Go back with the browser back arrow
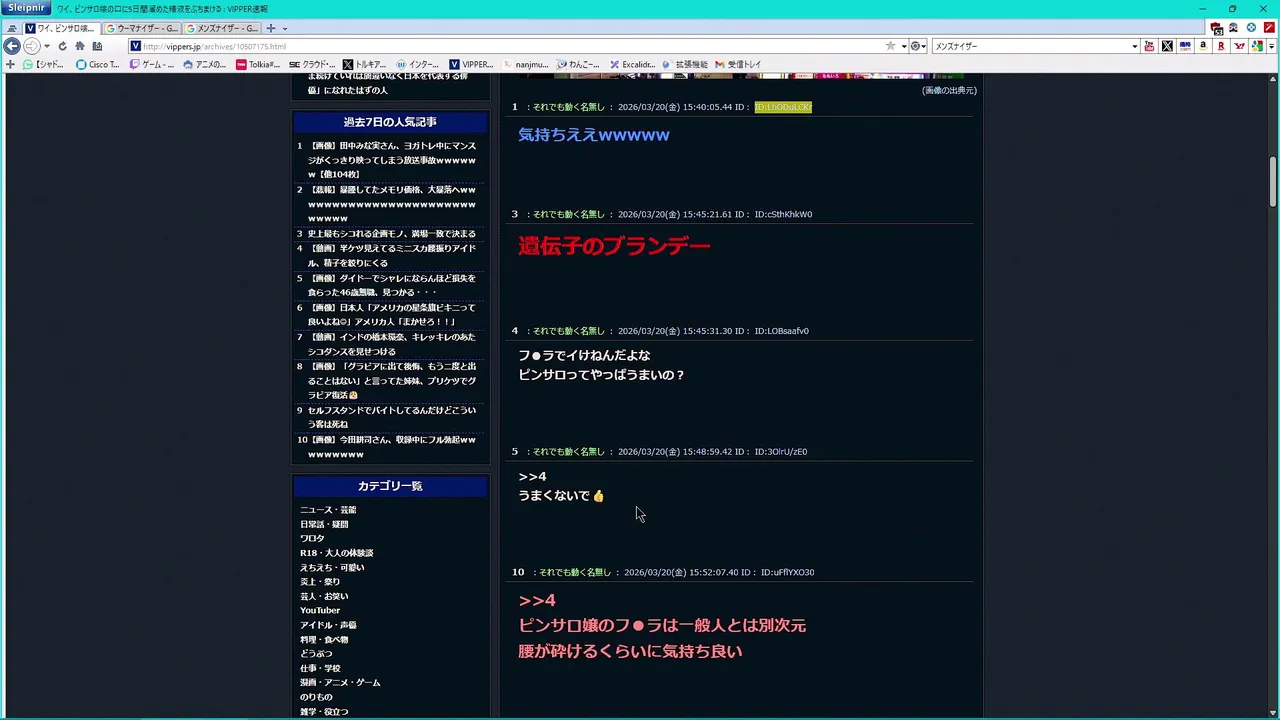Image resolution: width=1280 pixels, height=720 pixels. point(12,46)
